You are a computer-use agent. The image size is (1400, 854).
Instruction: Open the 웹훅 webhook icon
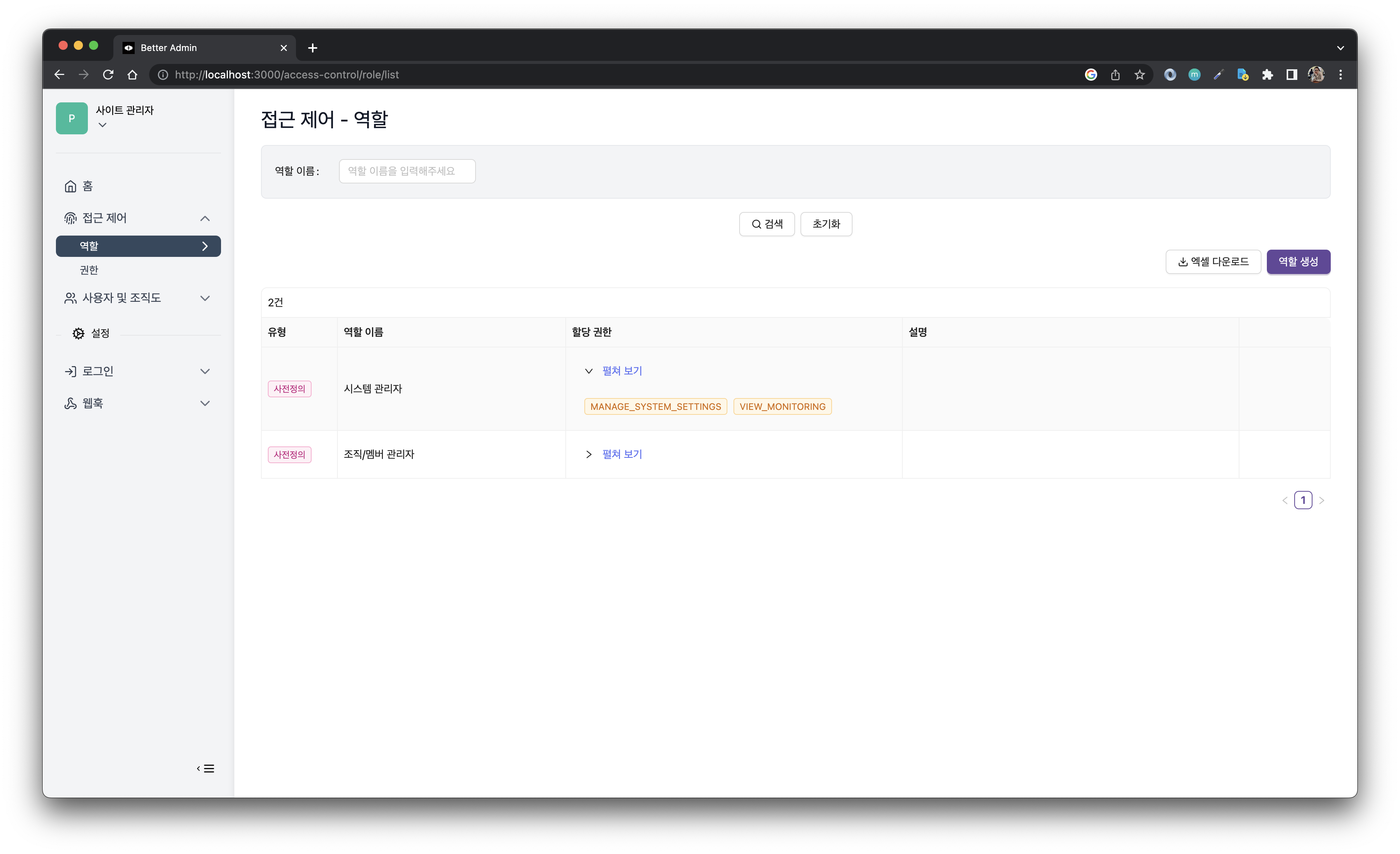point(70,403)
